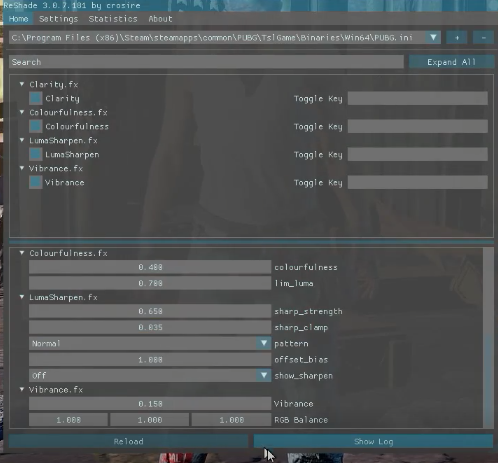This screenshot has height=463, width=498.
Task: Enable the Colourfulness effect checkbox
Action: tap(36, 126)
